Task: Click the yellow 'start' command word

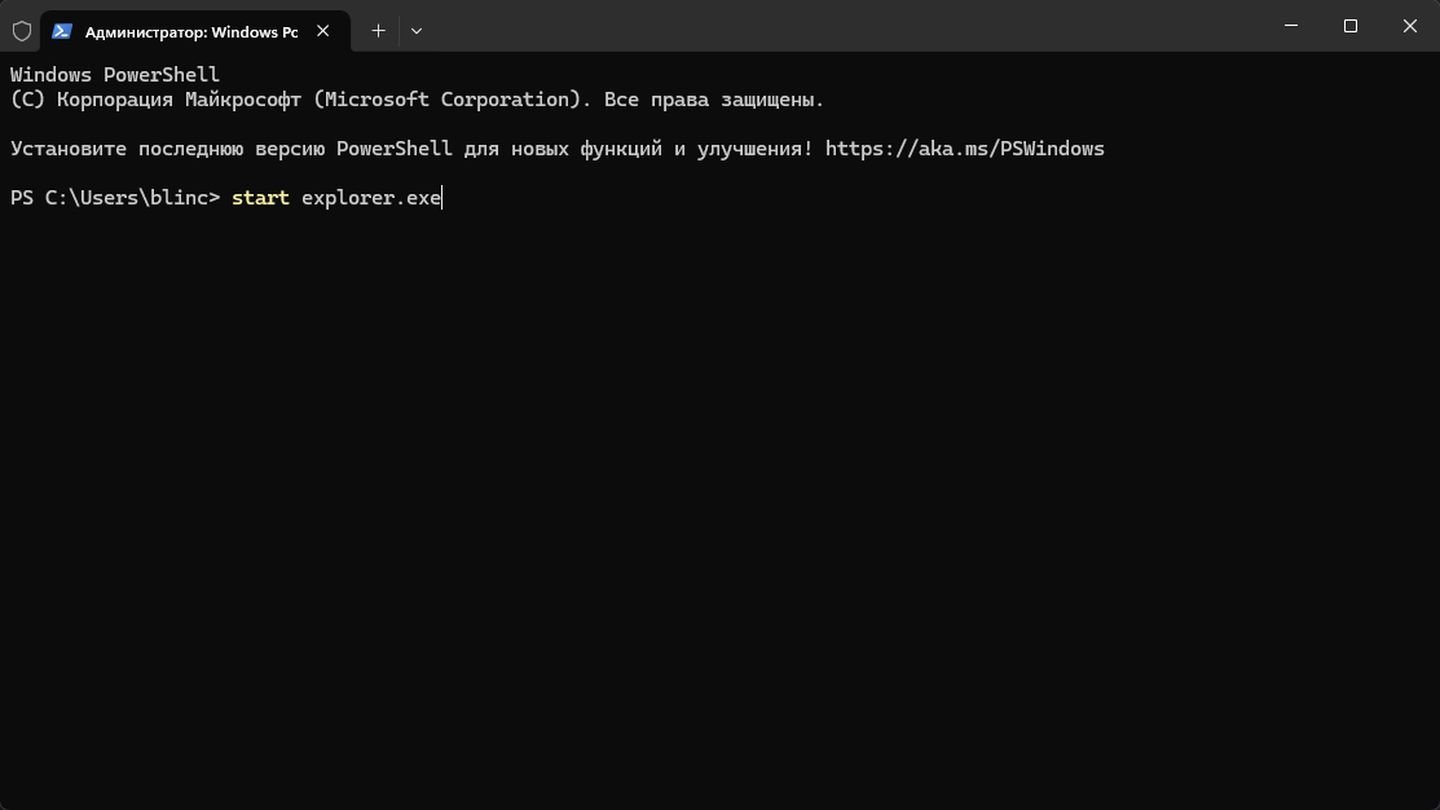Action: [x=260, y=198]
